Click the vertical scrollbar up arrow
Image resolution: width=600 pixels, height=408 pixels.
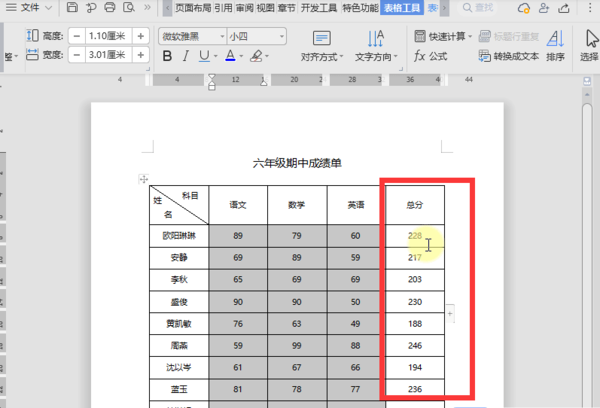click(587, 94)
